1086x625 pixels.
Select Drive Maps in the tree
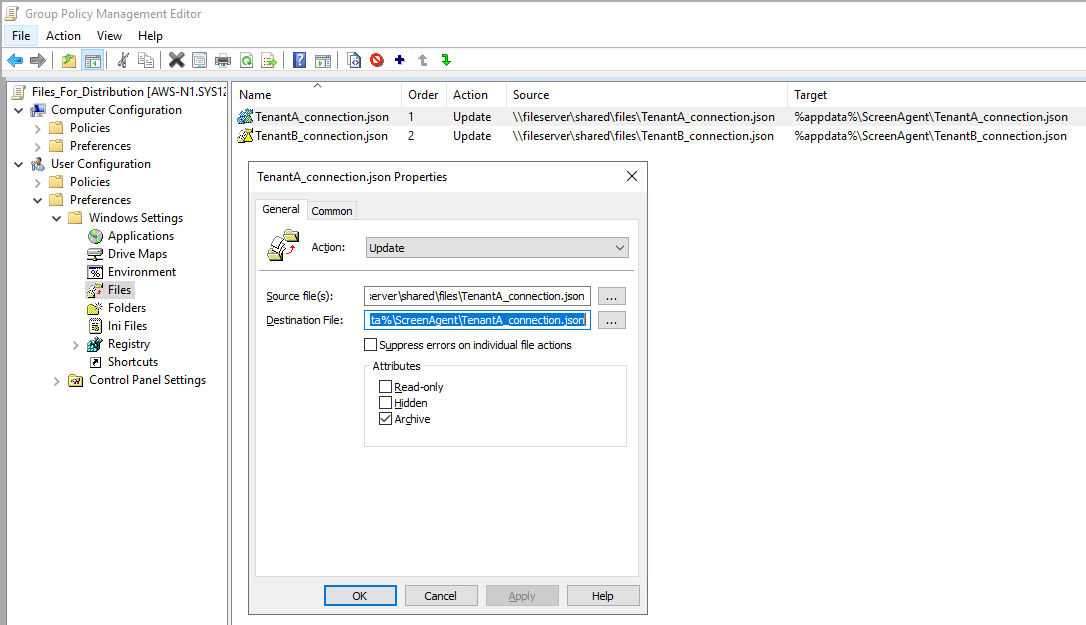point(137,254)
